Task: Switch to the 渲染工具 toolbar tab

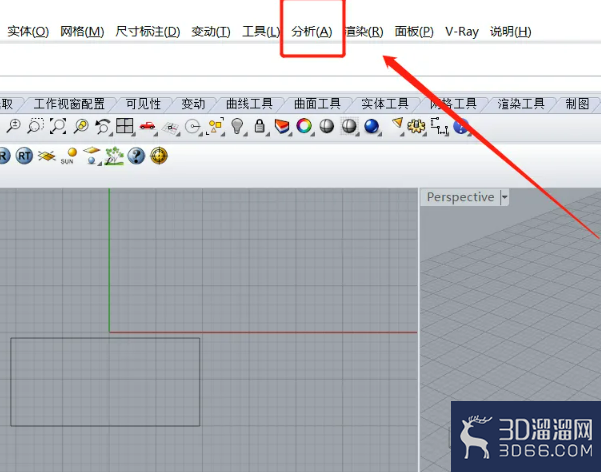Action: [x=521, y=104]
